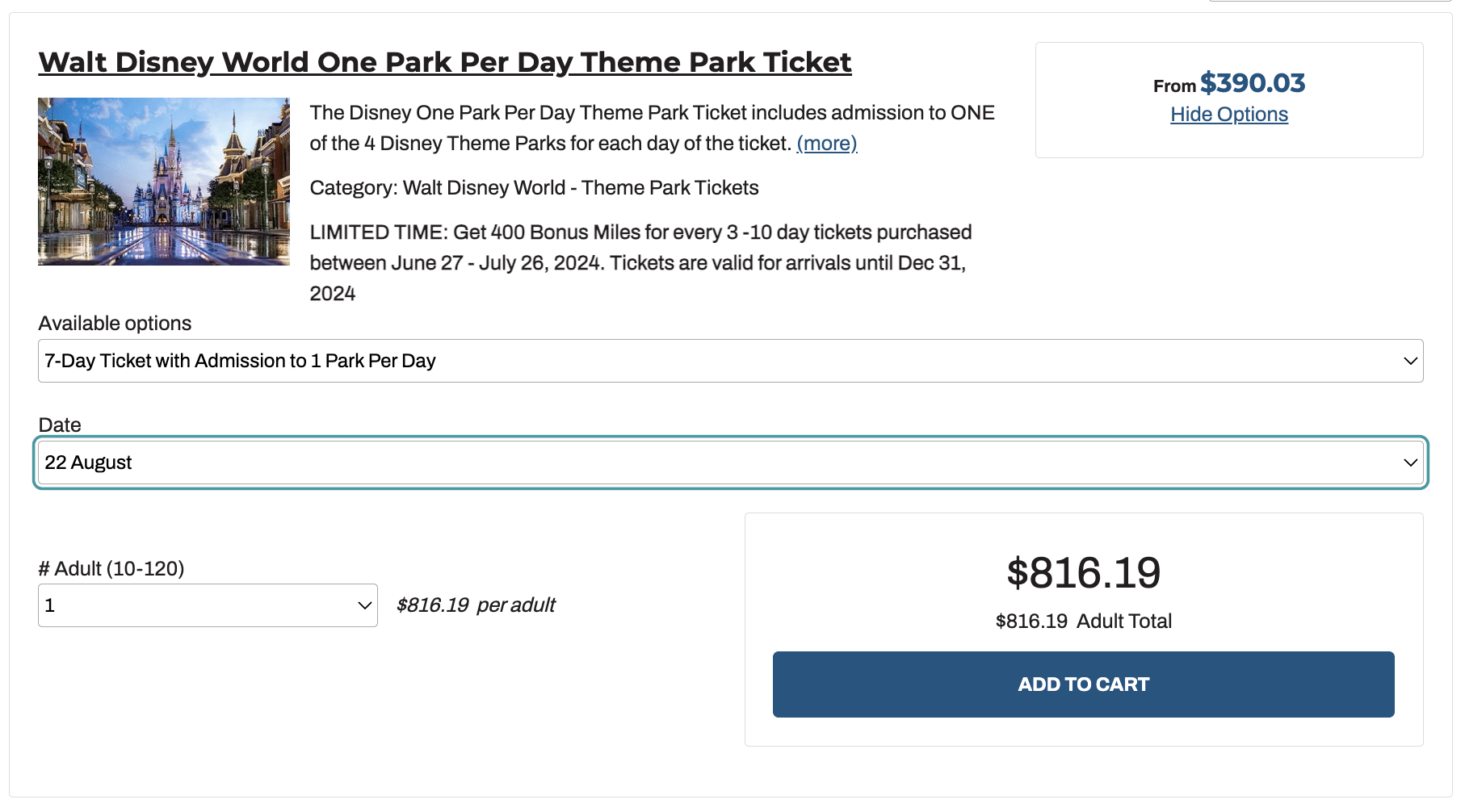
Task: Click the # Adult (10-120) label
Action: tap(111, 569)
